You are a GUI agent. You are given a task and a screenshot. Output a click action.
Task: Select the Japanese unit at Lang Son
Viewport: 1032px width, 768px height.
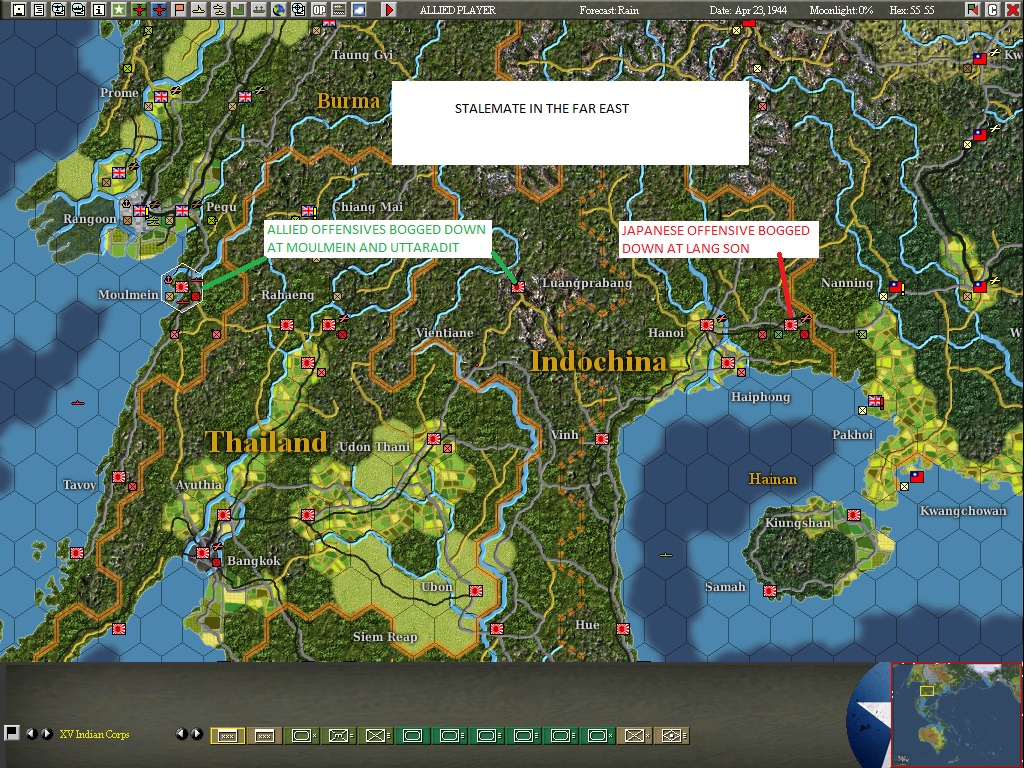790,324
